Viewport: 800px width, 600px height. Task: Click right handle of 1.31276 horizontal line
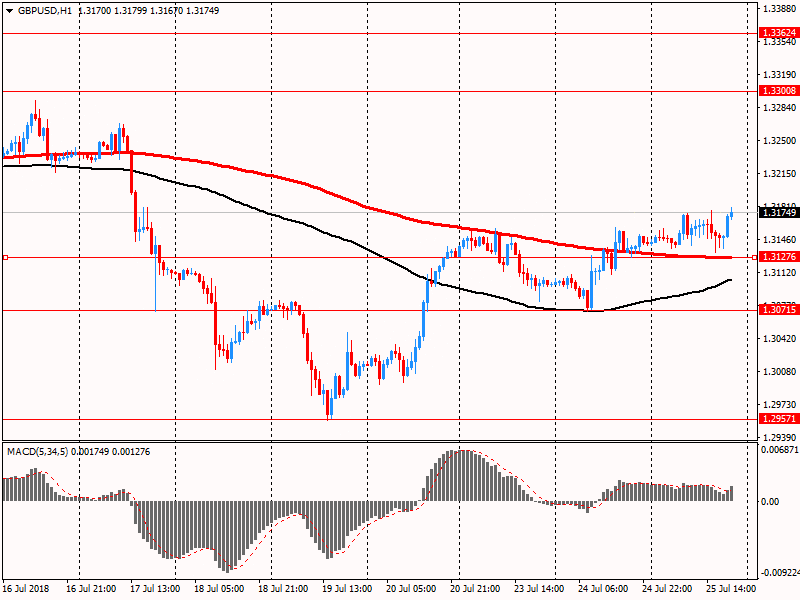(x=755, y=258)
